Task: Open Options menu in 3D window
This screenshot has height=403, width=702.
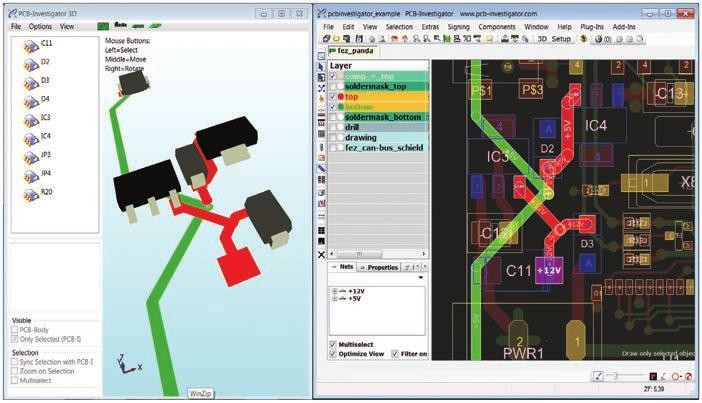Action: (x=40, y=26)
